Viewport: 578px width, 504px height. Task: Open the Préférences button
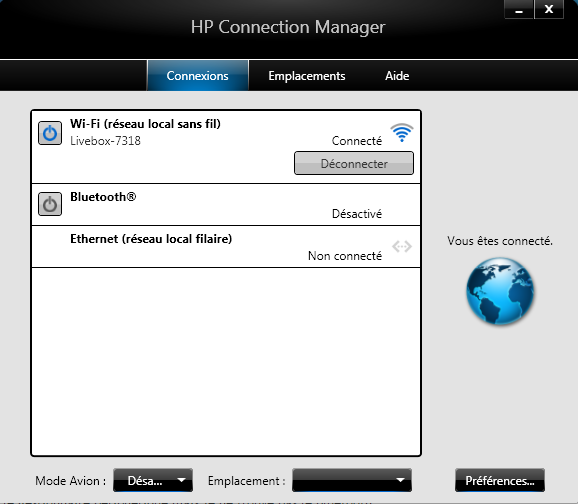tap(500, 480)
